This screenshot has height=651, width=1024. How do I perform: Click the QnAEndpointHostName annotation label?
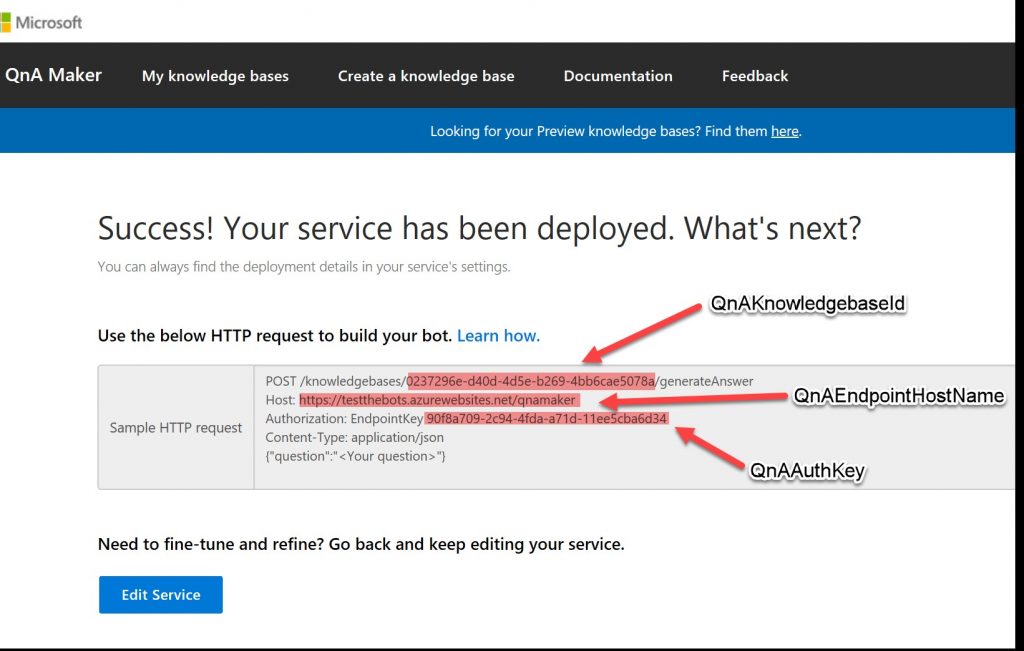coord(899,396)
